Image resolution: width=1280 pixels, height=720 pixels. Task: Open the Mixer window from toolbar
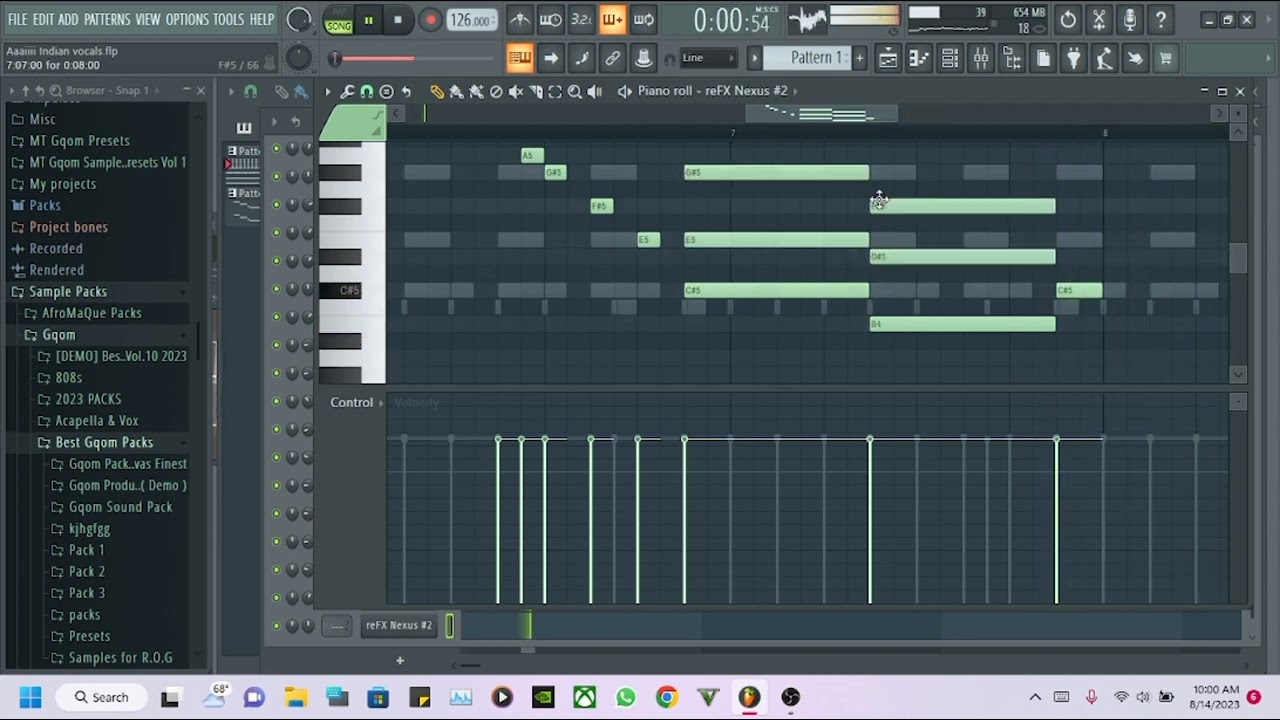point(981,59)
